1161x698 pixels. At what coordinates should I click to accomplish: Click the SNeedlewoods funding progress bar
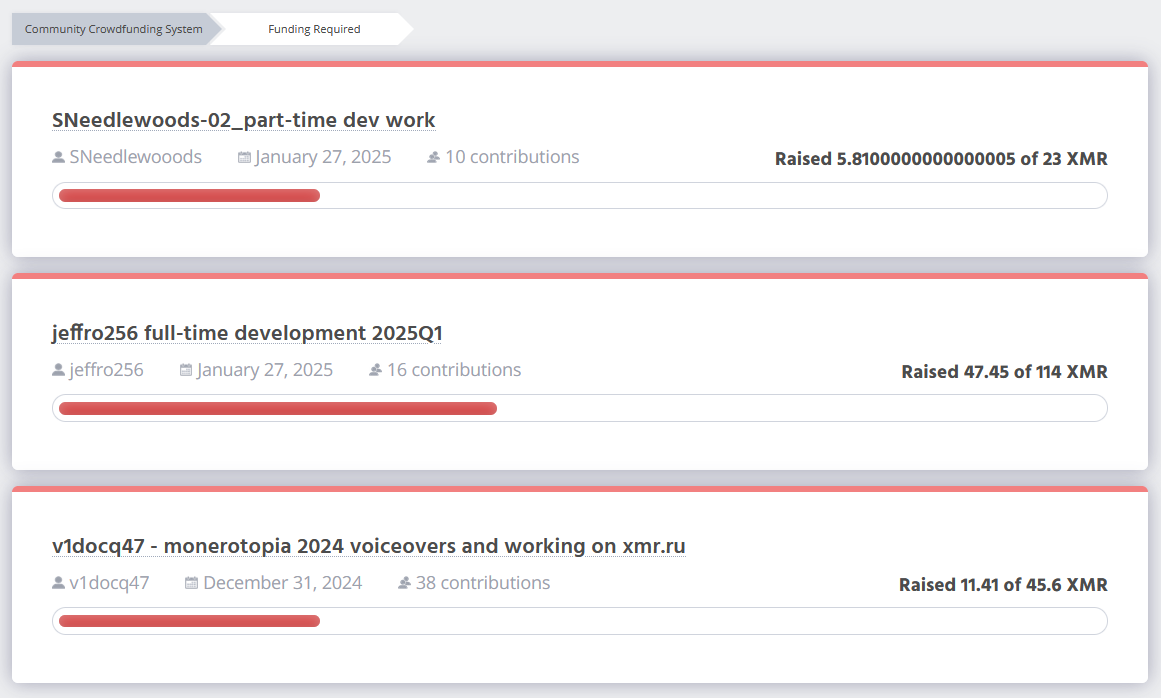(580, 195)
